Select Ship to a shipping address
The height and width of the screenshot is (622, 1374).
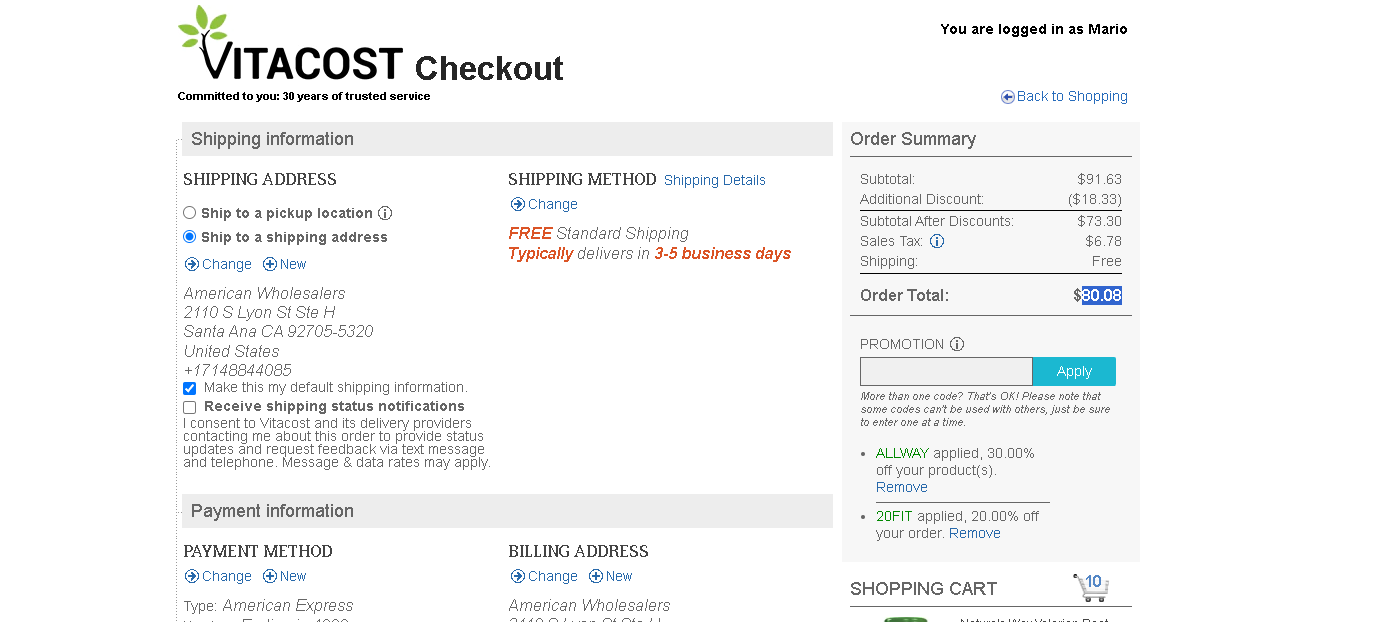tap(190, 237)
